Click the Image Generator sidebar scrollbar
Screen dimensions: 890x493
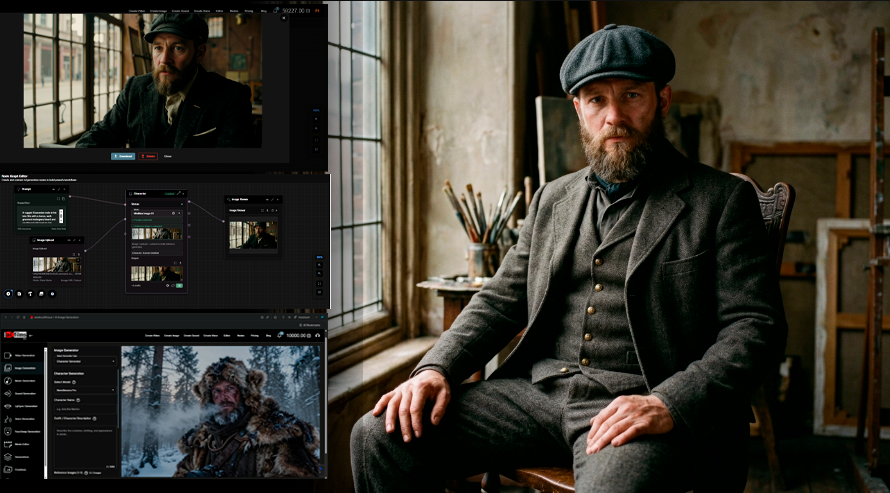45,413
